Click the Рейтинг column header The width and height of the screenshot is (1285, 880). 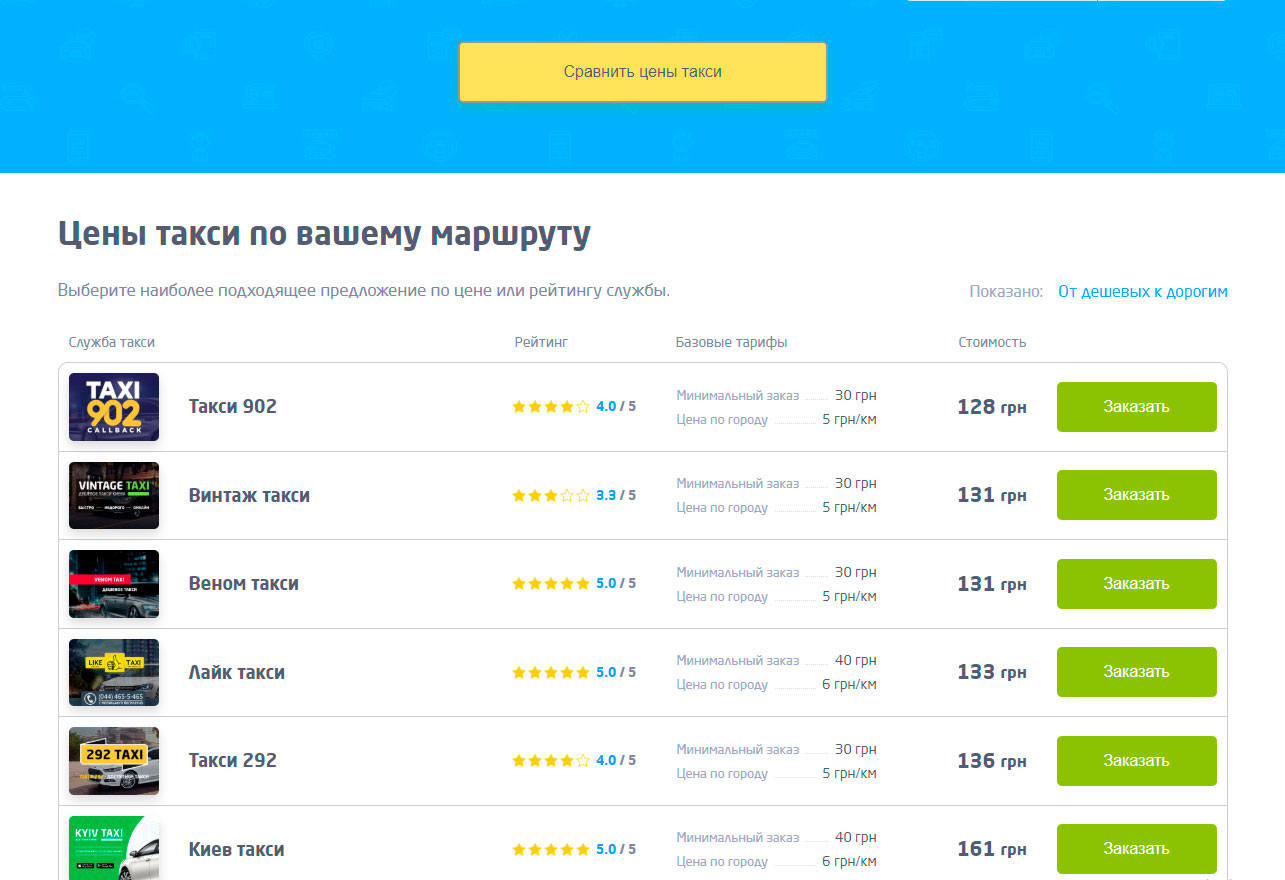click(541, 342)
